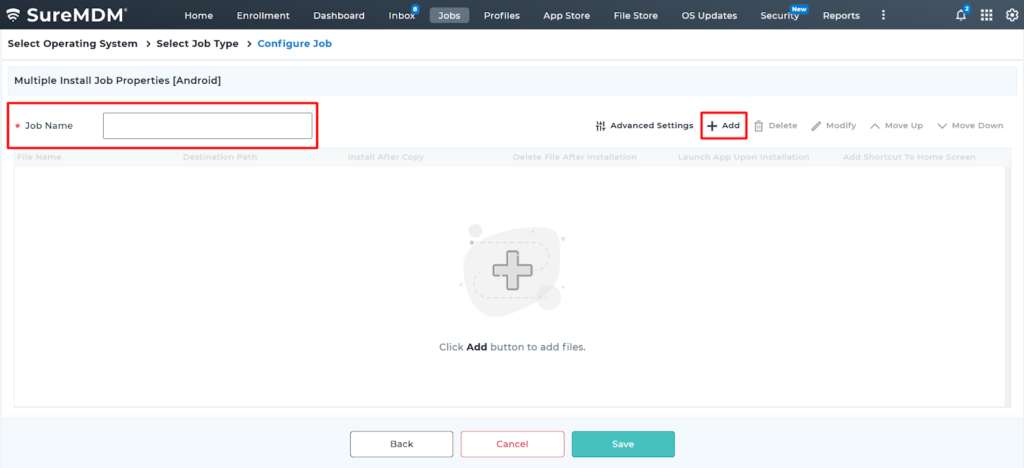Image resolution: width=1024 pixels, height=468 pixels.
Task: Switch to the Profiles tab
Action: tap(501, 15)
